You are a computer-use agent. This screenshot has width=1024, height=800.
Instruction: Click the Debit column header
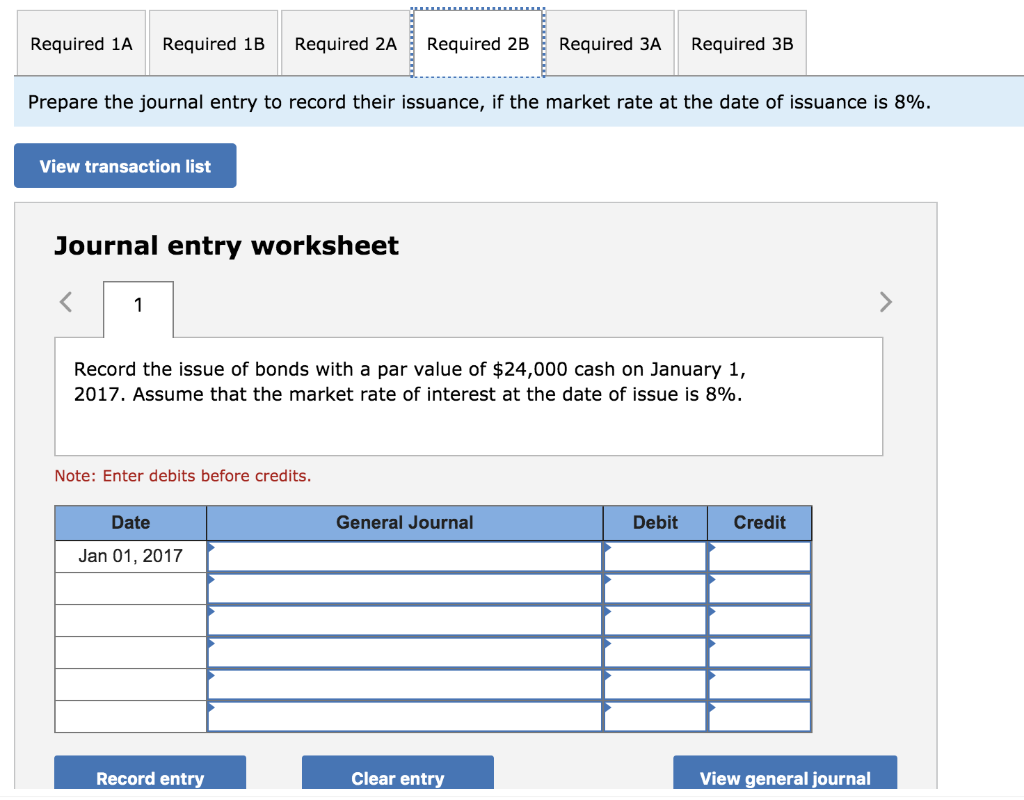coord(655,522)
